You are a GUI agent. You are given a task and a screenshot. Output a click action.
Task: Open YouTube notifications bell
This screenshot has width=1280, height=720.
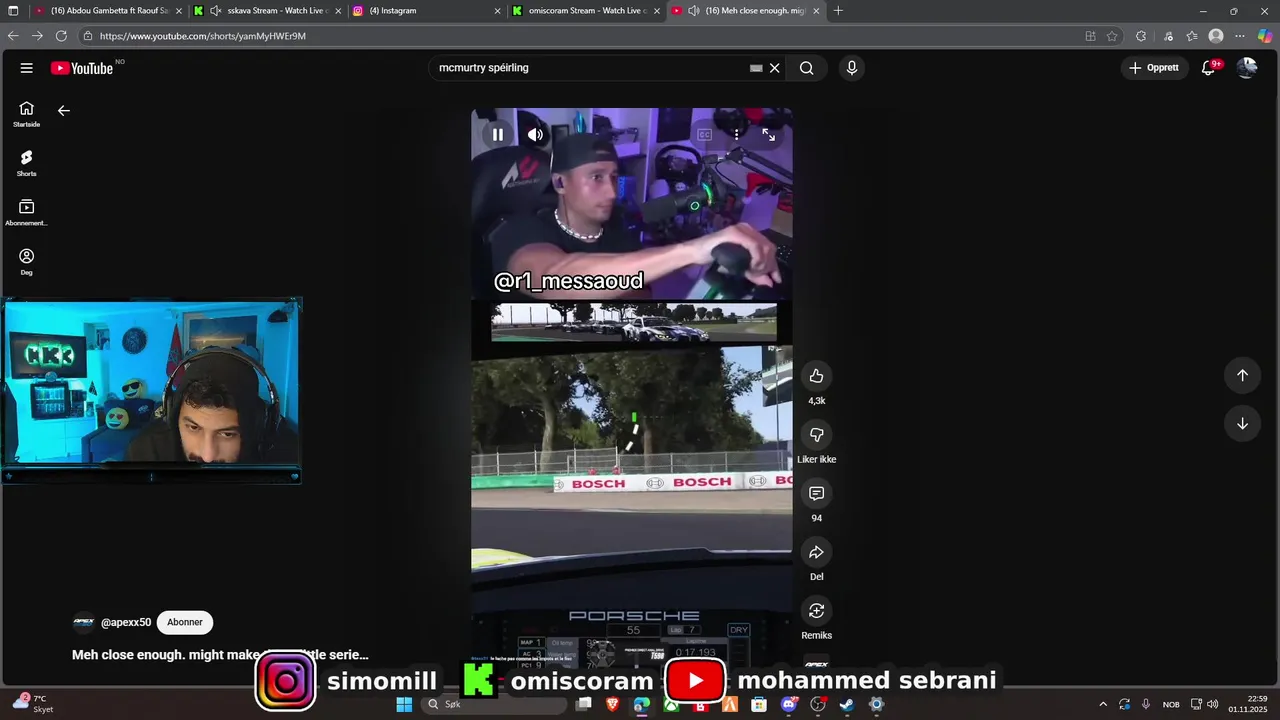point(1209,68)
